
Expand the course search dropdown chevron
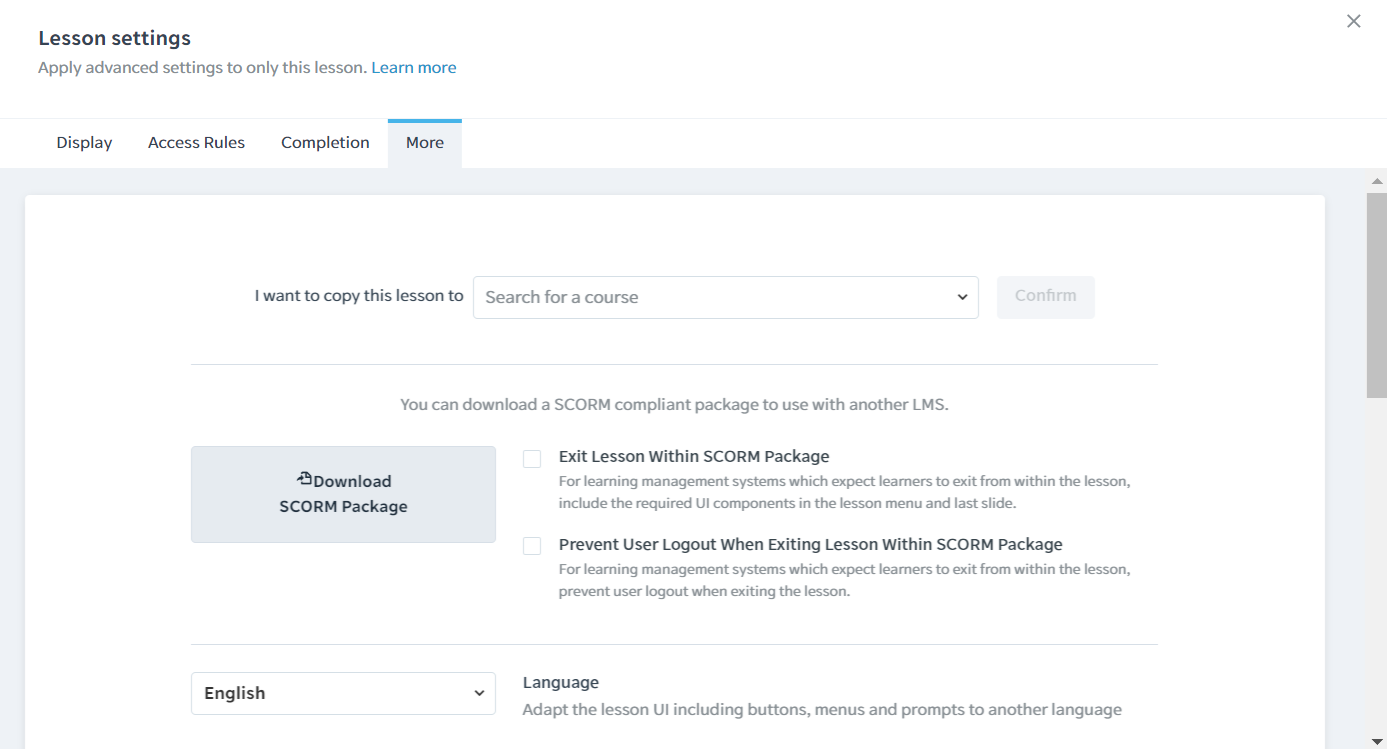tap(962, 297)
